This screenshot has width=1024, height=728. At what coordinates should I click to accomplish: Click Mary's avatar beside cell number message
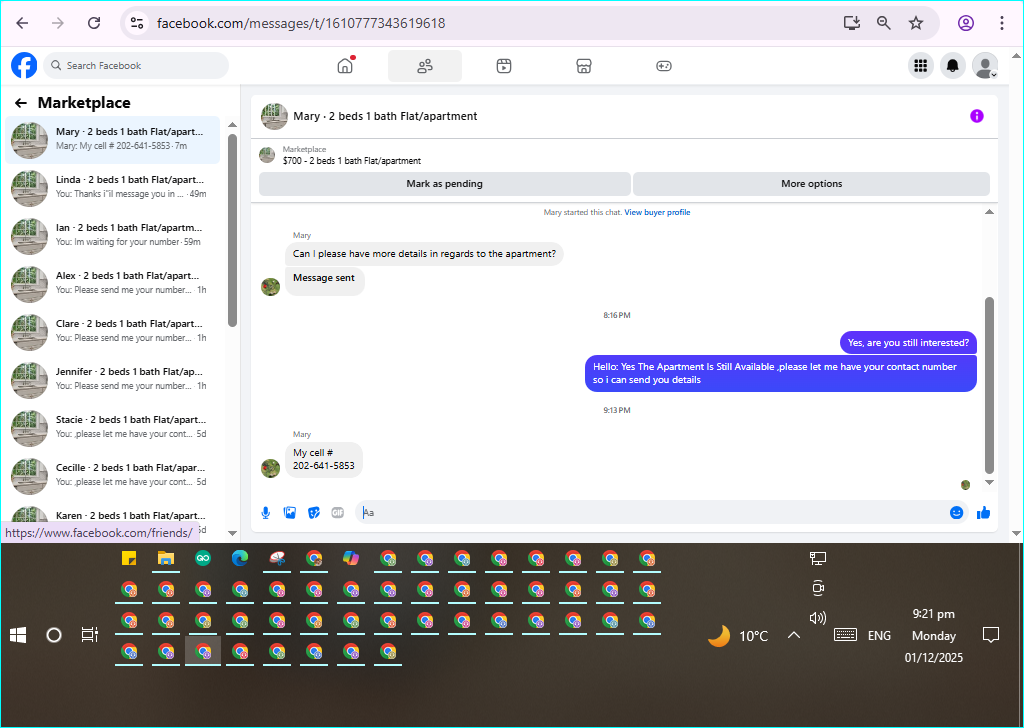click(x=270, y=467)
